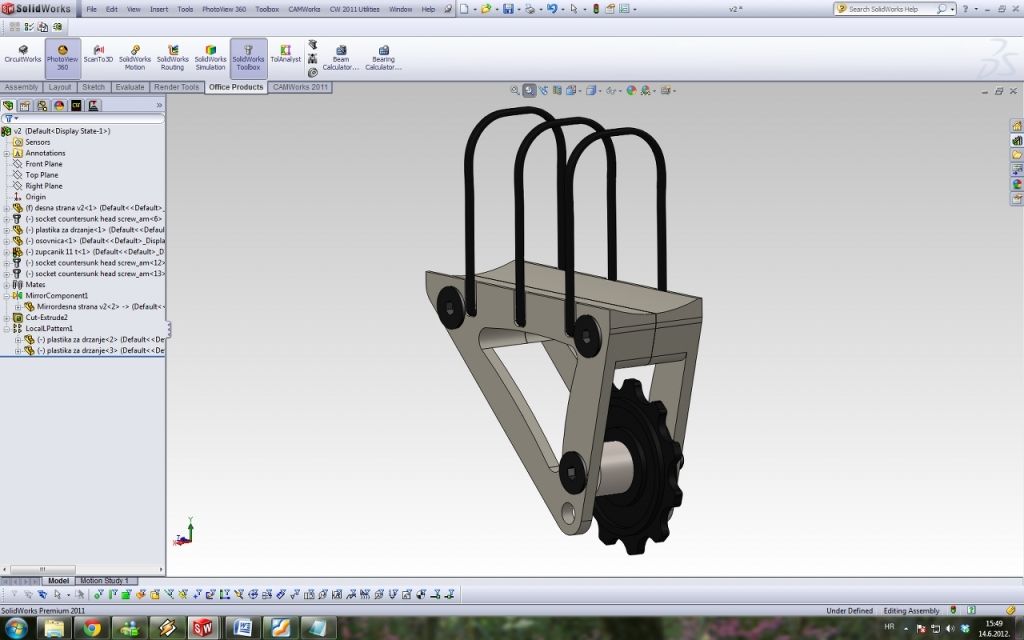Open the CircuitWorks add-in
The image size is (1024, 640).
tap(23, 54)
